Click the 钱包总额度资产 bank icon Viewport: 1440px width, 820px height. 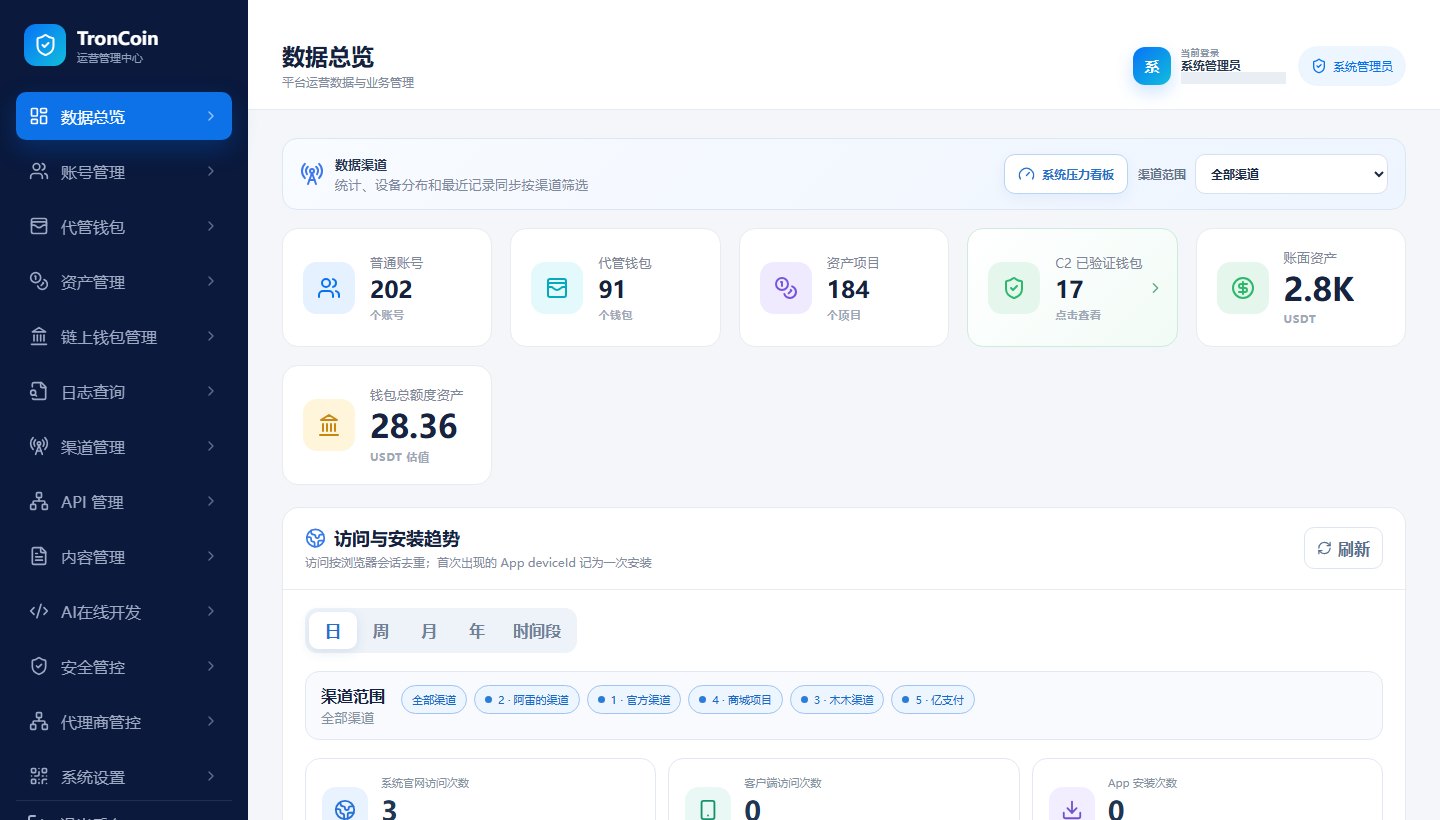click(329, 426)
